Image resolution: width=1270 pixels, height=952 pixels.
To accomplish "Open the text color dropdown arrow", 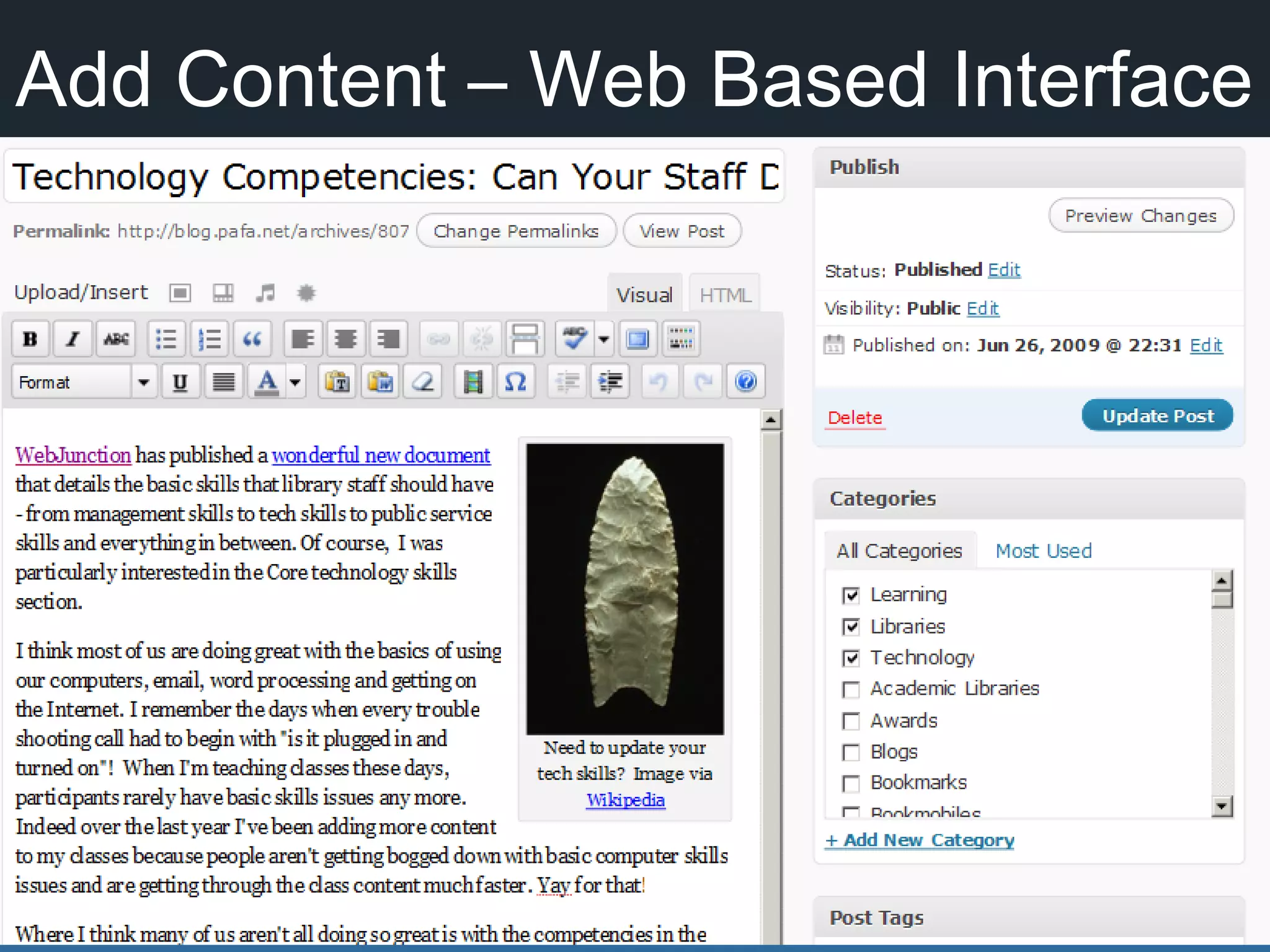I will pos(295,382).
